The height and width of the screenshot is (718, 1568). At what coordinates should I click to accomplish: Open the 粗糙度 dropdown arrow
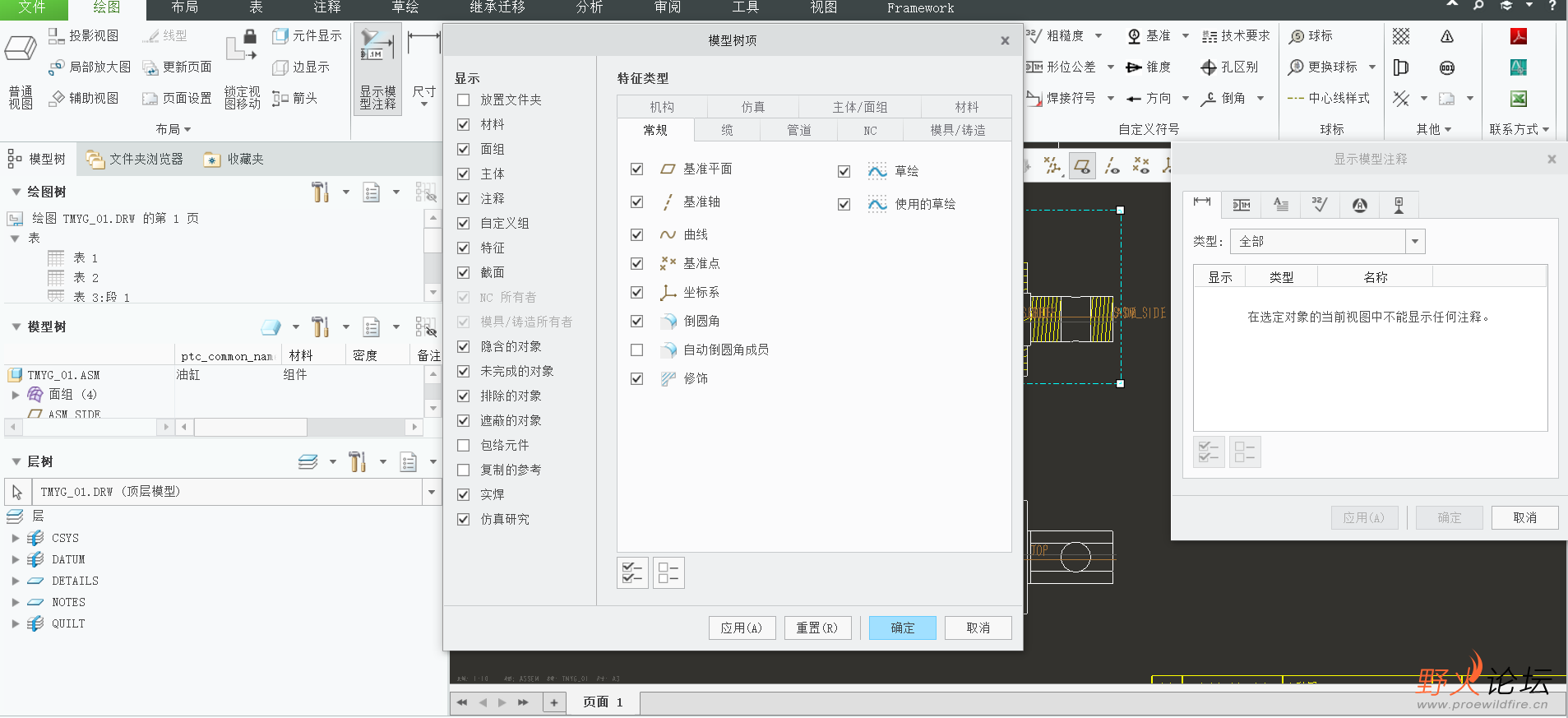pos(1099,36)
